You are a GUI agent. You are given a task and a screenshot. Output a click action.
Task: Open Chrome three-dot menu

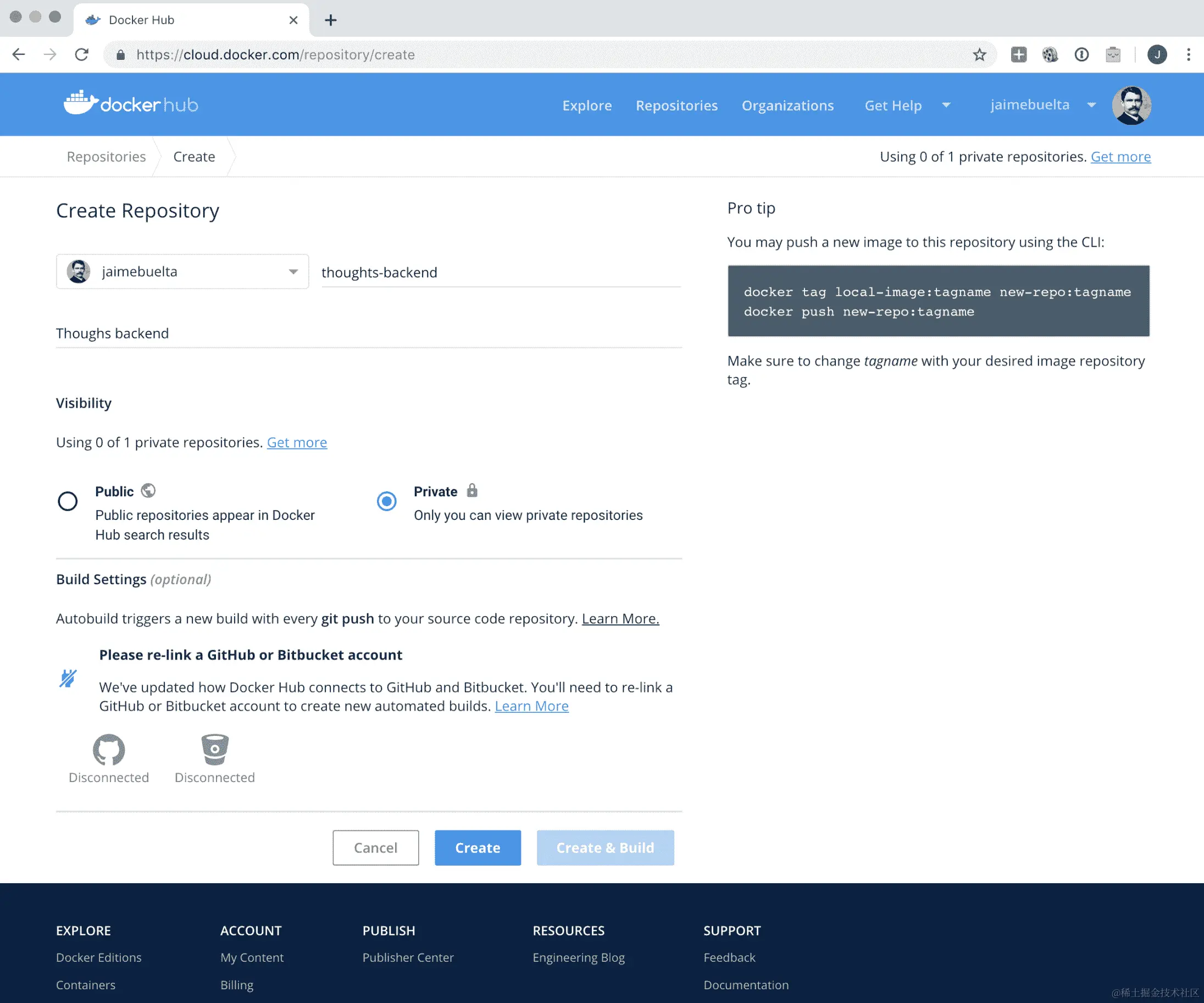(x=1188, y=54)
